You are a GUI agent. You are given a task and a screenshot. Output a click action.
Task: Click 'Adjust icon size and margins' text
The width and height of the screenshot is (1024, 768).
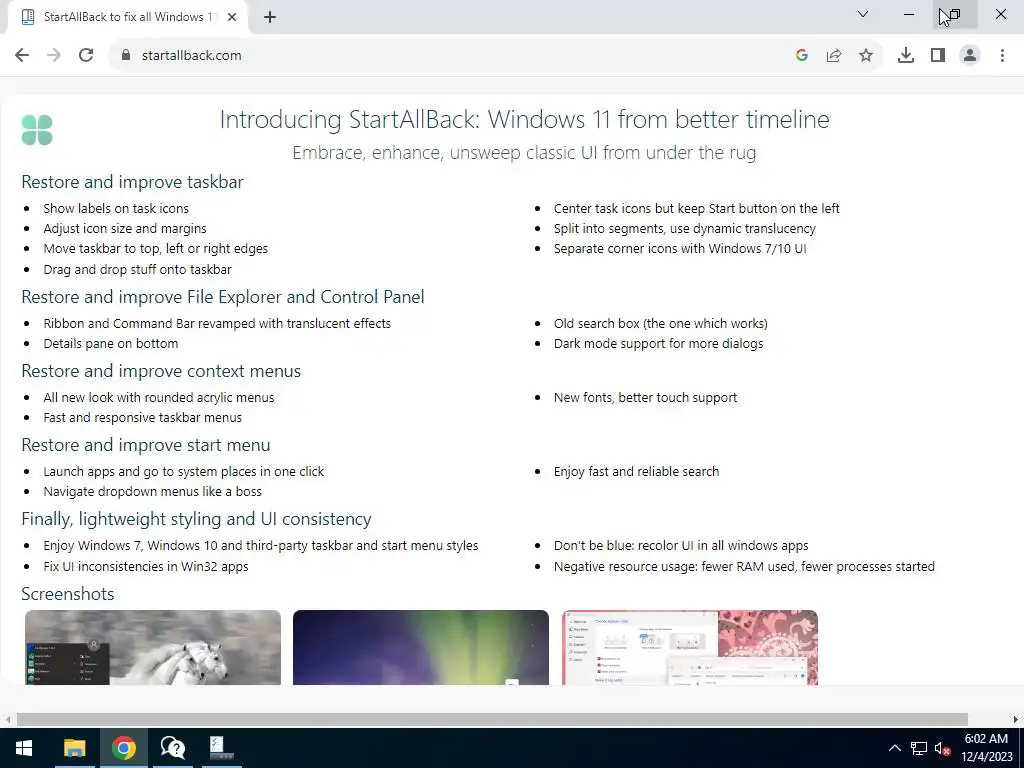point(125,229)
